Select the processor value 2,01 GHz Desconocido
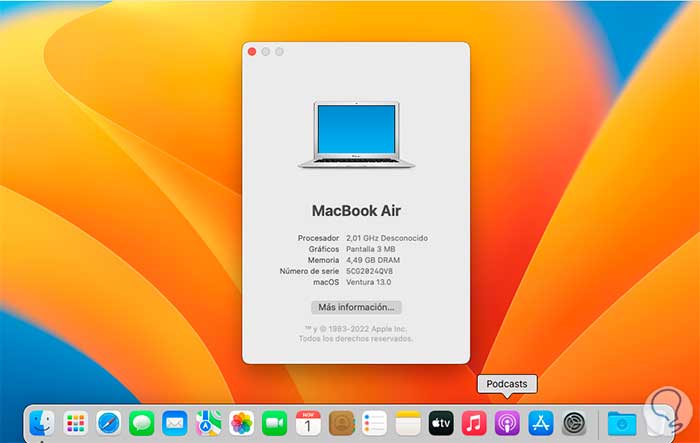 point(387,238)
